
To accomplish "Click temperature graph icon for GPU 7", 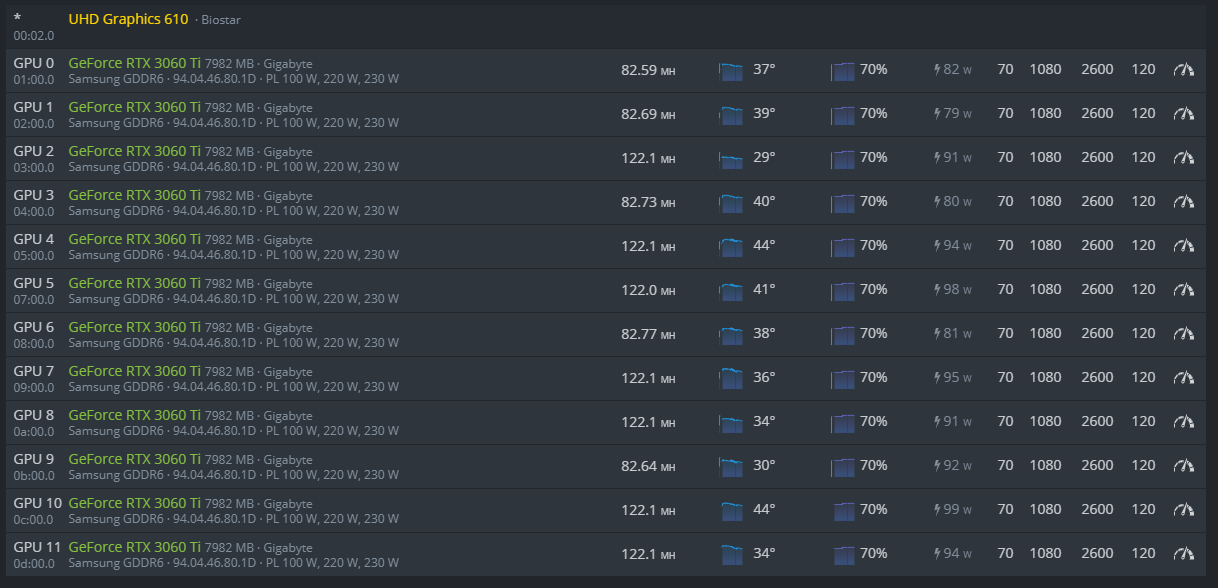I will point(732,378).
